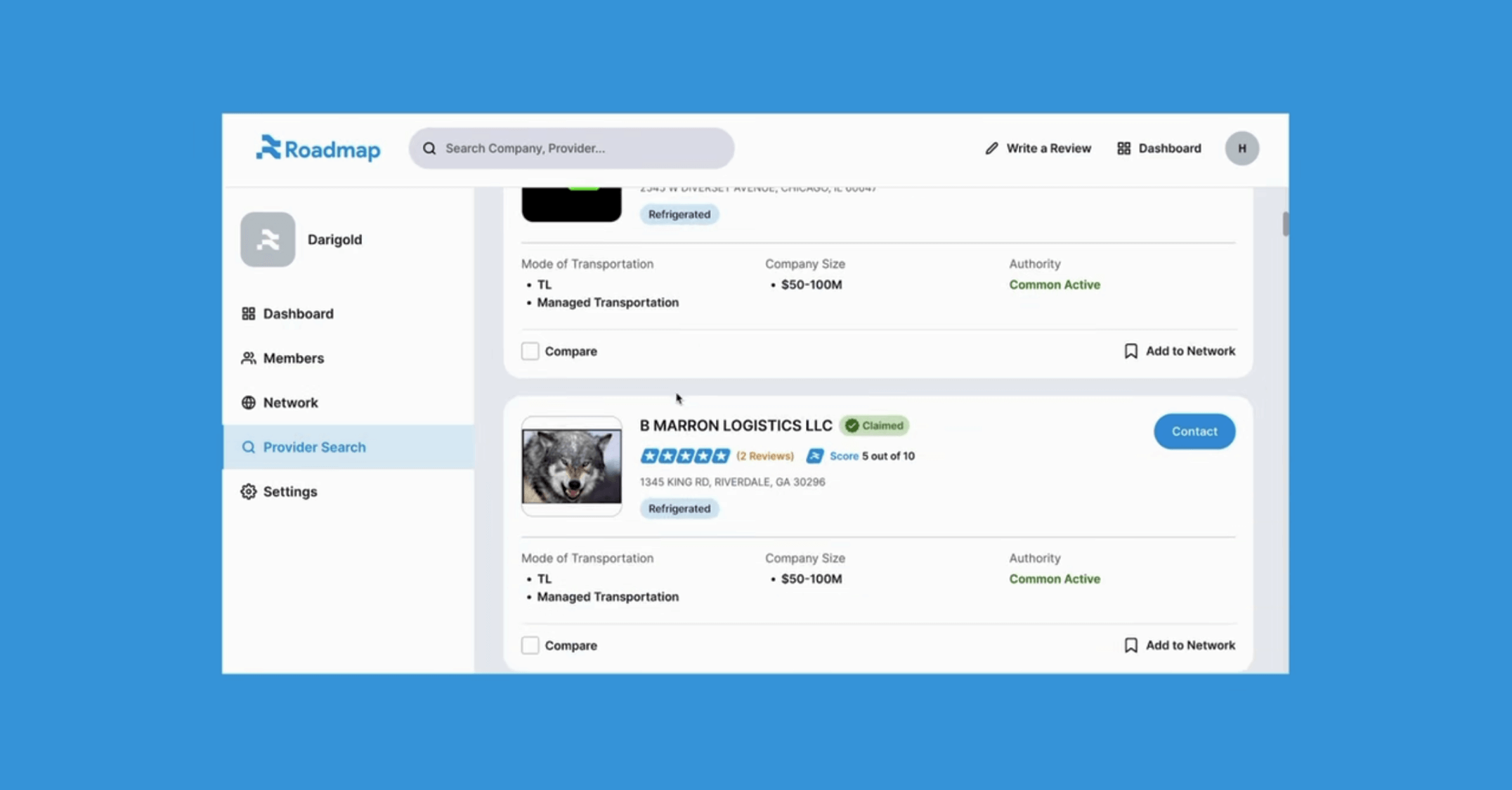1512x790 pixels.
Task: Go to Dashboard in the left sidebar
Action: [x=298, y=313]
